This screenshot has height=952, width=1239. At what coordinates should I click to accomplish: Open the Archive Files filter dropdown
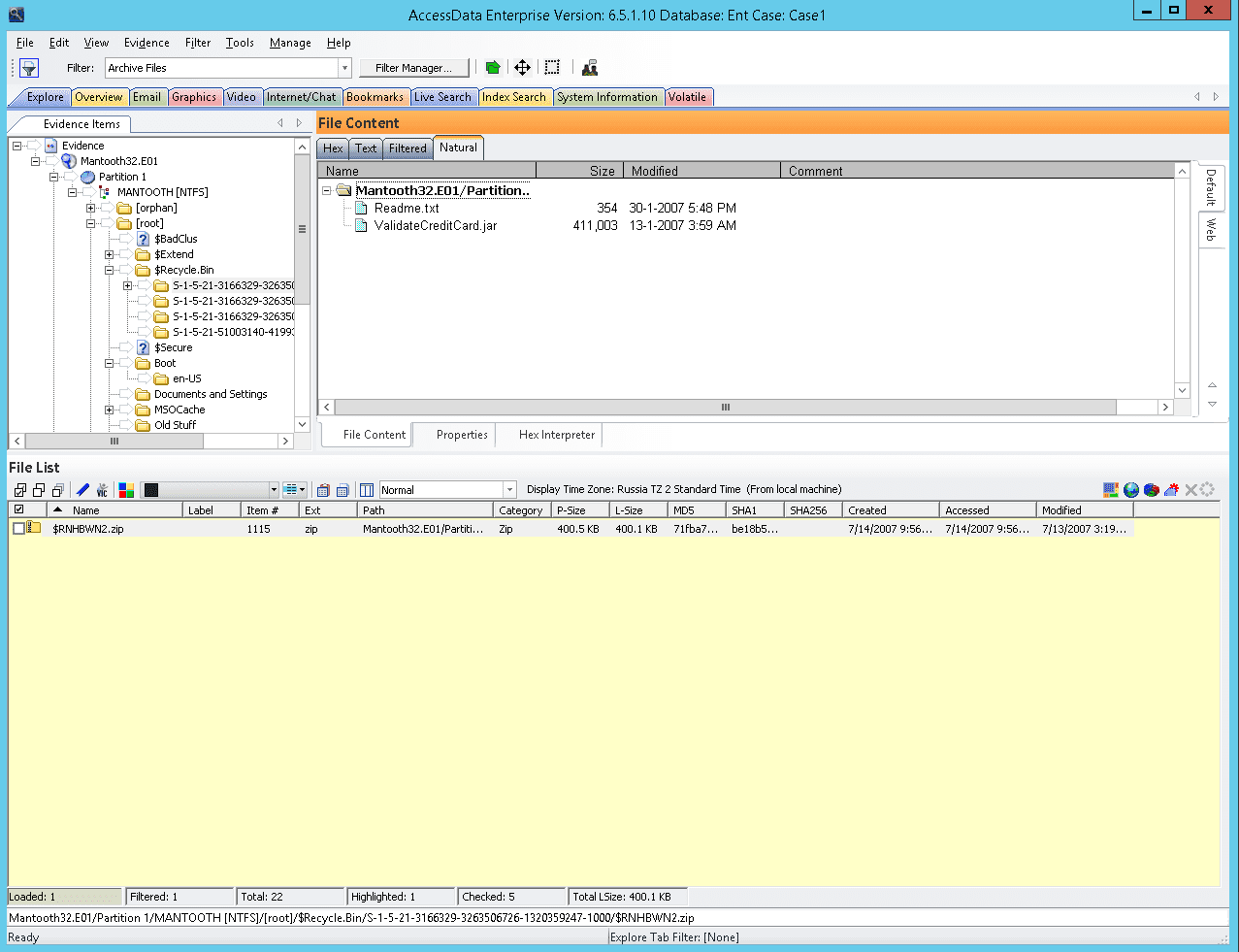343,68
